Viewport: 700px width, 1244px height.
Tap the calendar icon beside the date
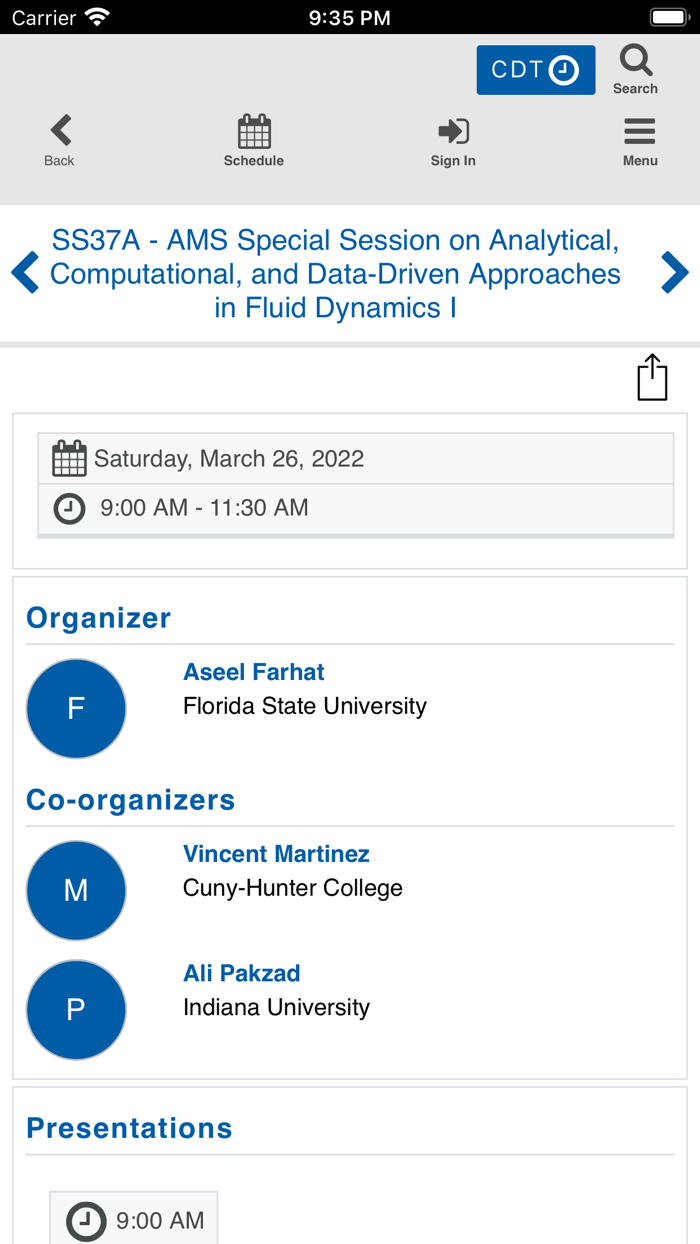[69, 459]
